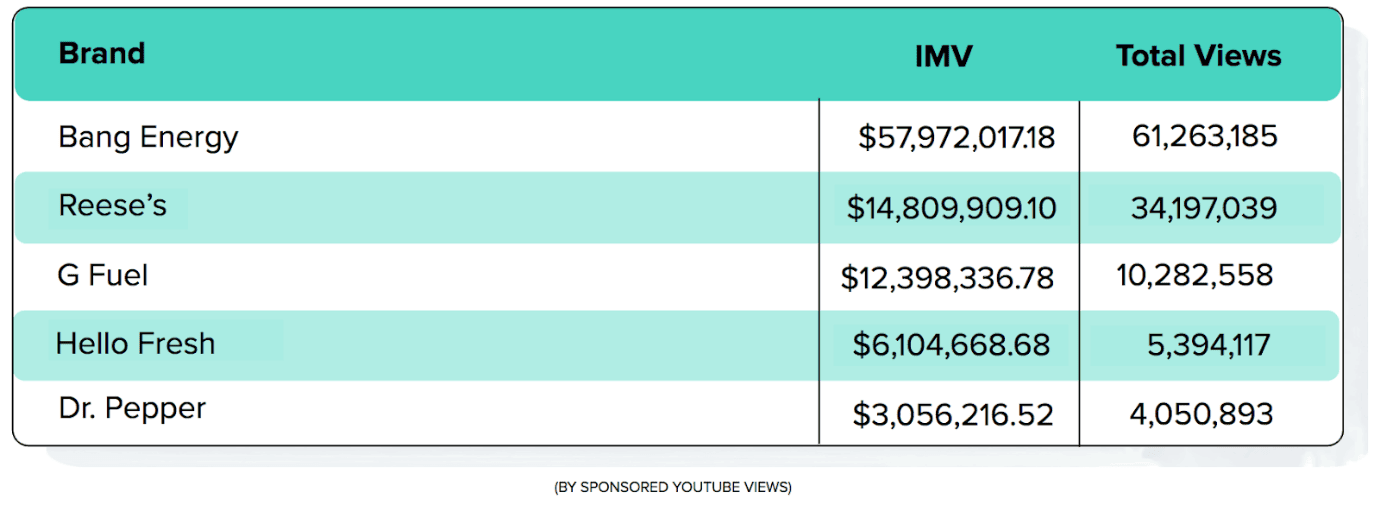
Task: Select the 10,282,558 total views value
Action: [x=1194, y=275]
